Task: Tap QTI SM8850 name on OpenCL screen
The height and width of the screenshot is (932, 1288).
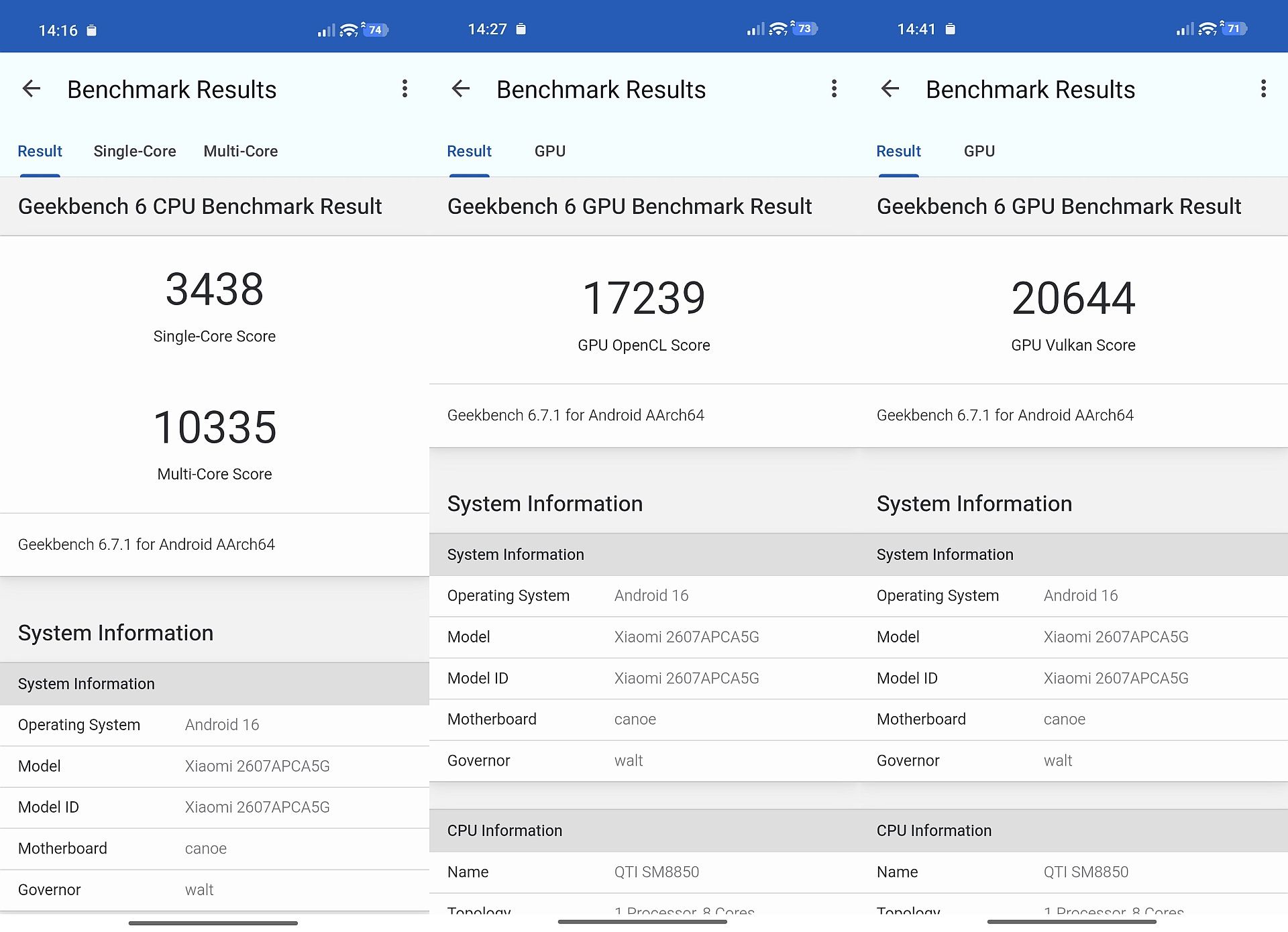Action: tap(657, 872)
